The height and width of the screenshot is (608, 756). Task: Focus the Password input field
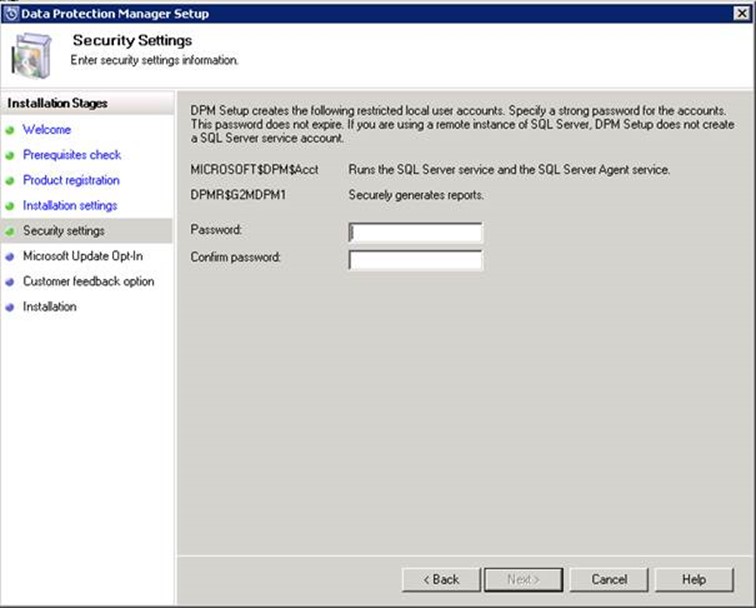415,233
